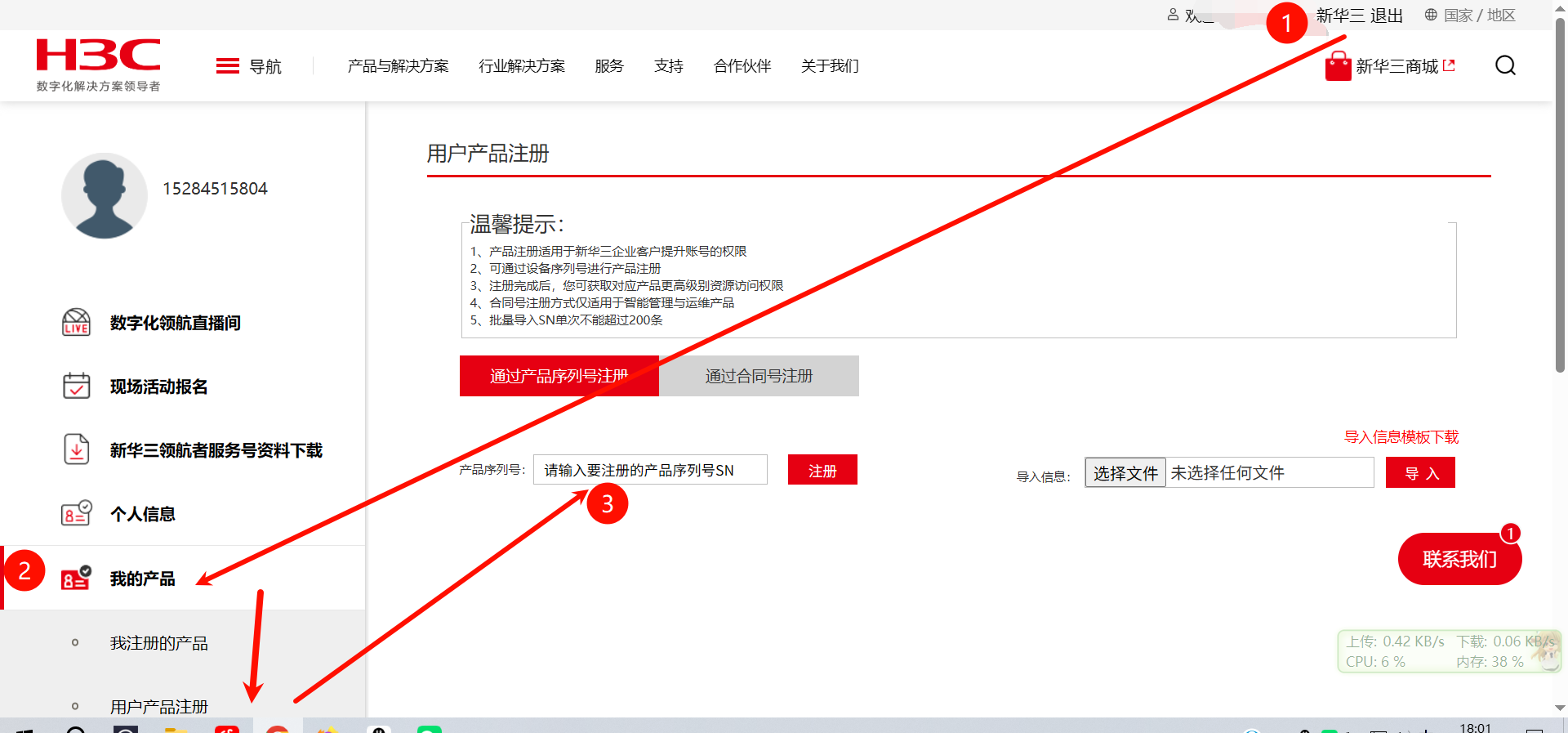The width and height of the screenshot is (1568, 733).
Task: Switch to the 通过合同号注册 tab
Action: (759, 376)
